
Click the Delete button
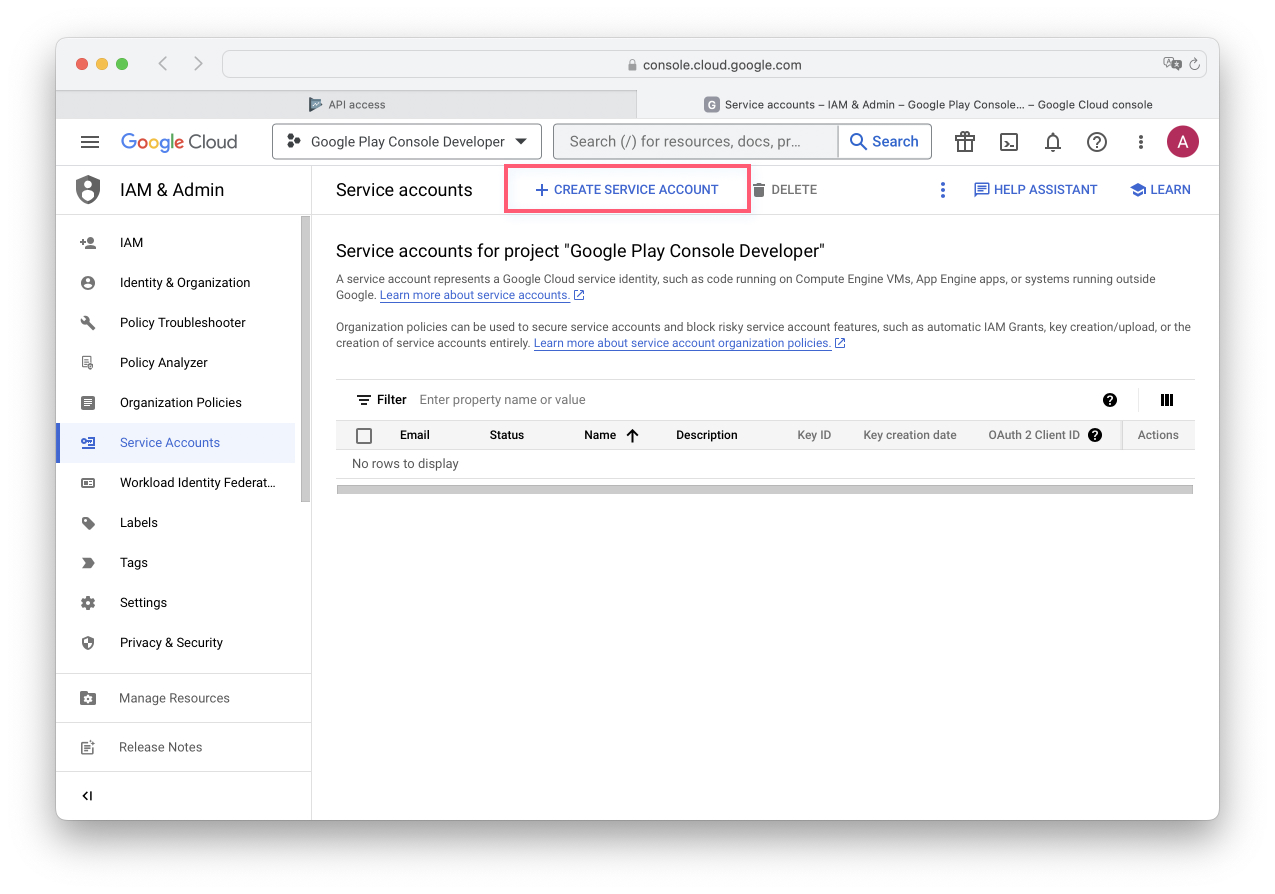tap(784, 190)
